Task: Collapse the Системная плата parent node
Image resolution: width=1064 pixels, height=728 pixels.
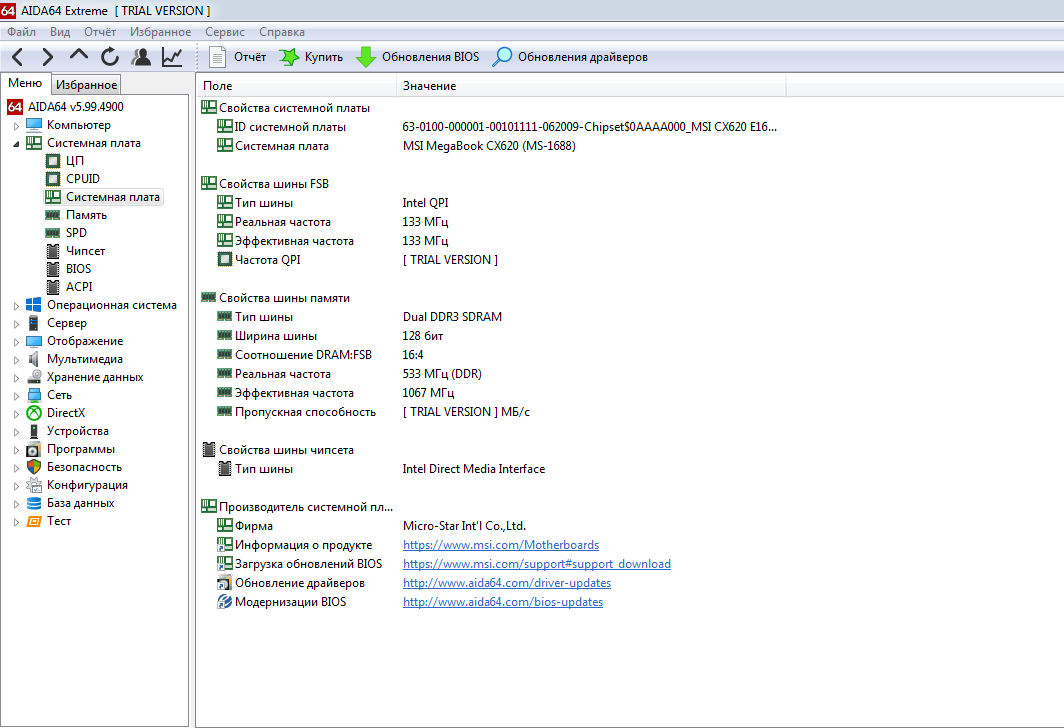Action: coord(16,144)
